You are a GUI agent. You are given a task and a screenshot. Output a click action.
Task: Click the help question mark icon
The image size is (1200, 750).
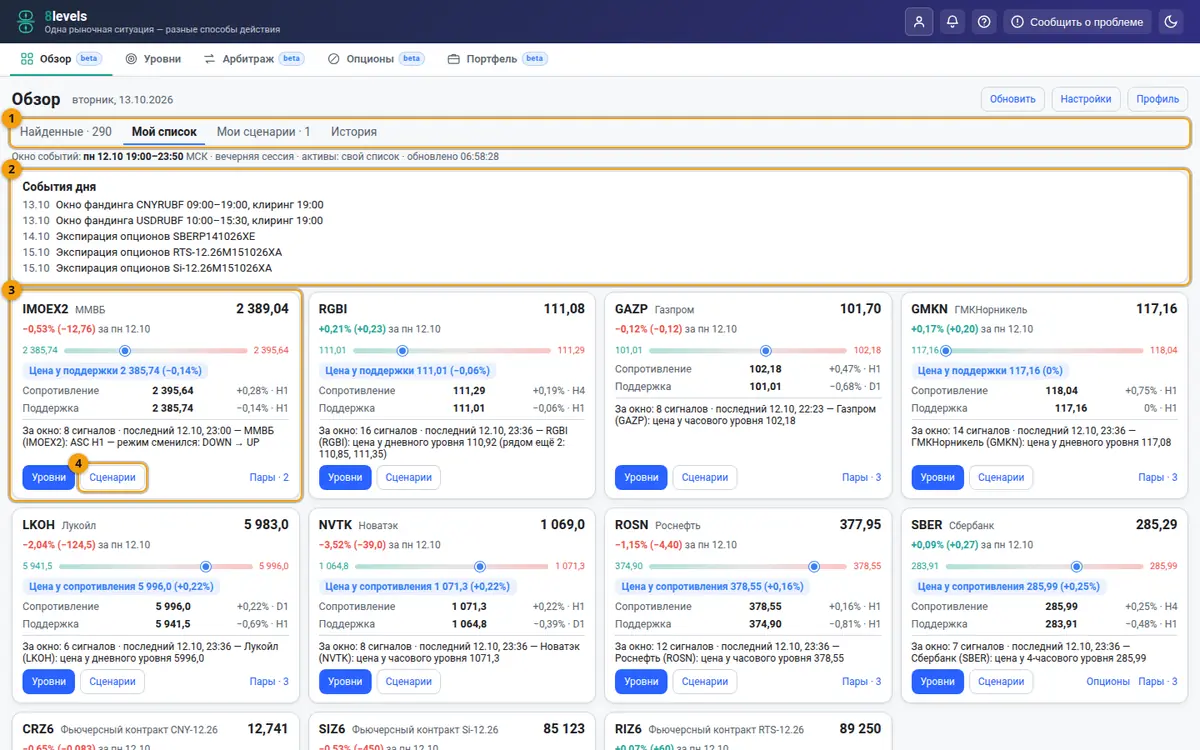point(985,22)
